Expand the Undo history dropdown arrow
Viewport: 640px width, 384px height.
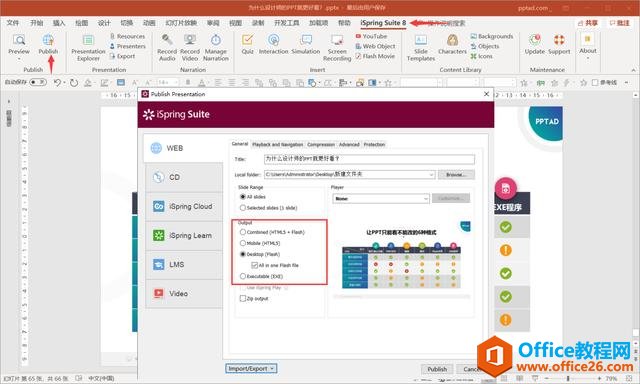point(64,83)
